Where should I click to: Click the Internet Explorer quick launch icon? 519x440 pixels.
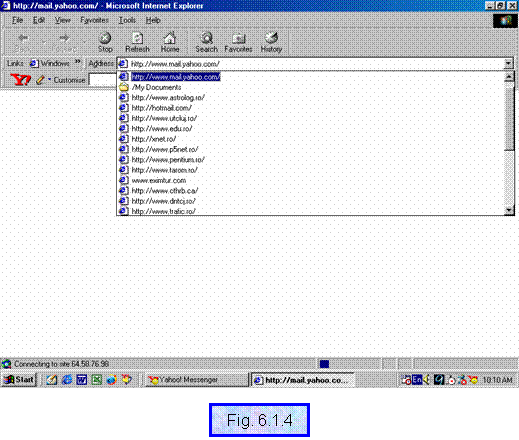tap(67, 379)
